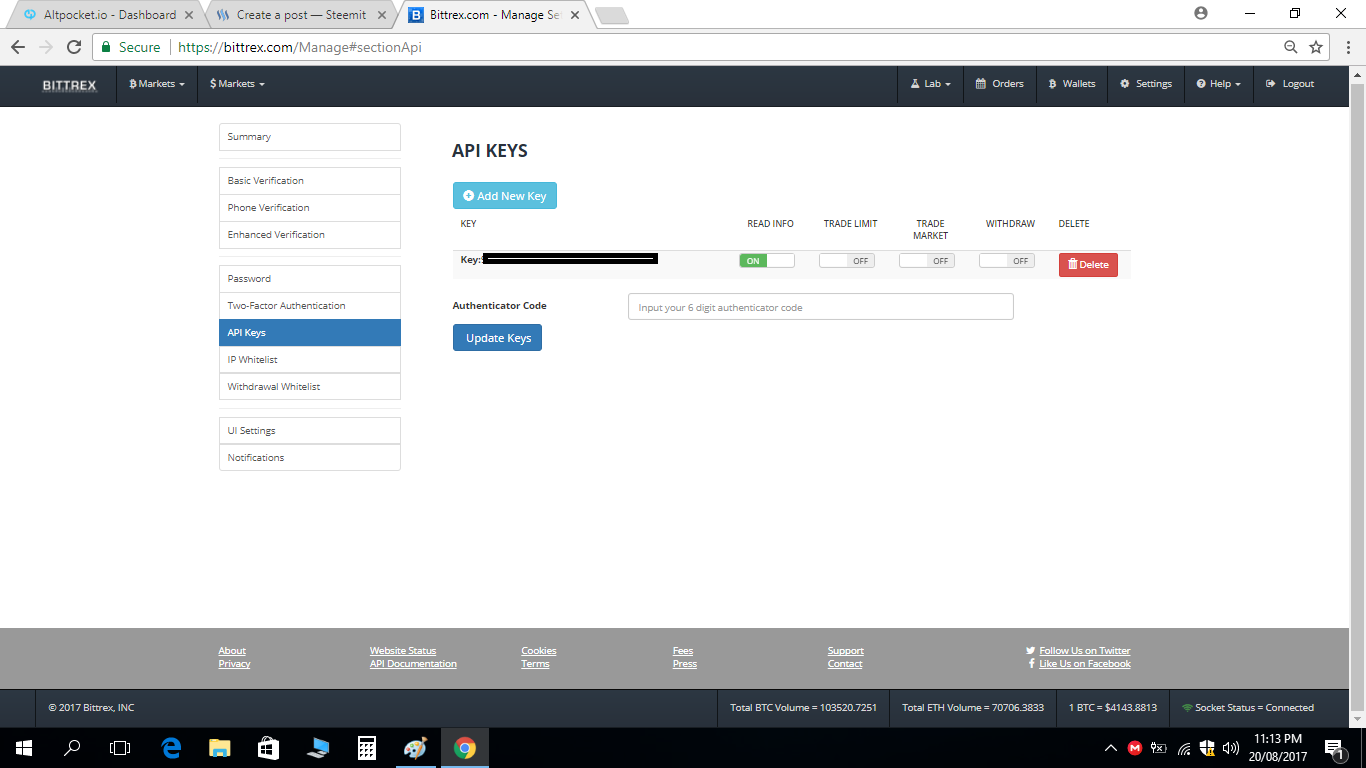Open Chrome menu three dots
This screenshot has height=768, width=1366.
coord(1347,47)
